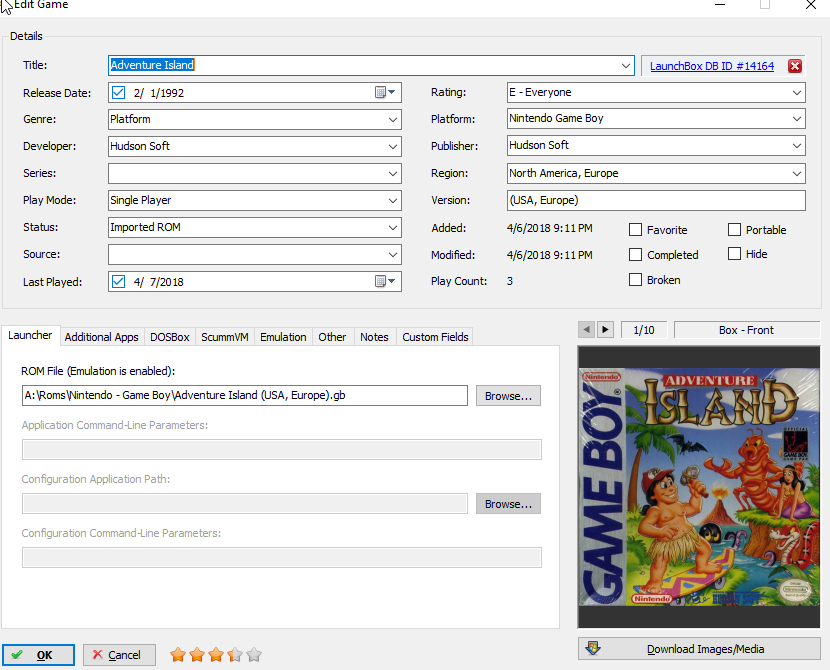Set the rating to two stars
This screenshot has width=830, height=670.
pyautogui.click(x=197, y=655)
